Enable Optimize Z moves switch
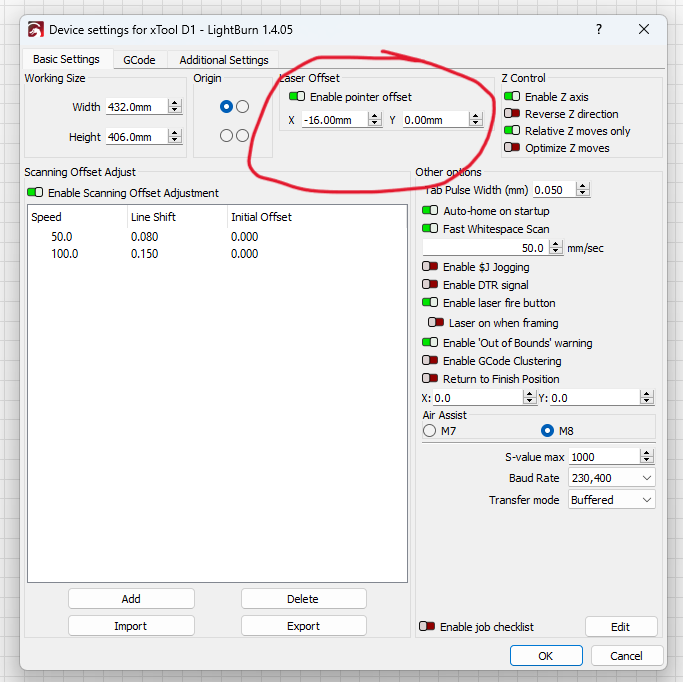Image resolution: width=683 pixels, height=682 pixels. 512,147
